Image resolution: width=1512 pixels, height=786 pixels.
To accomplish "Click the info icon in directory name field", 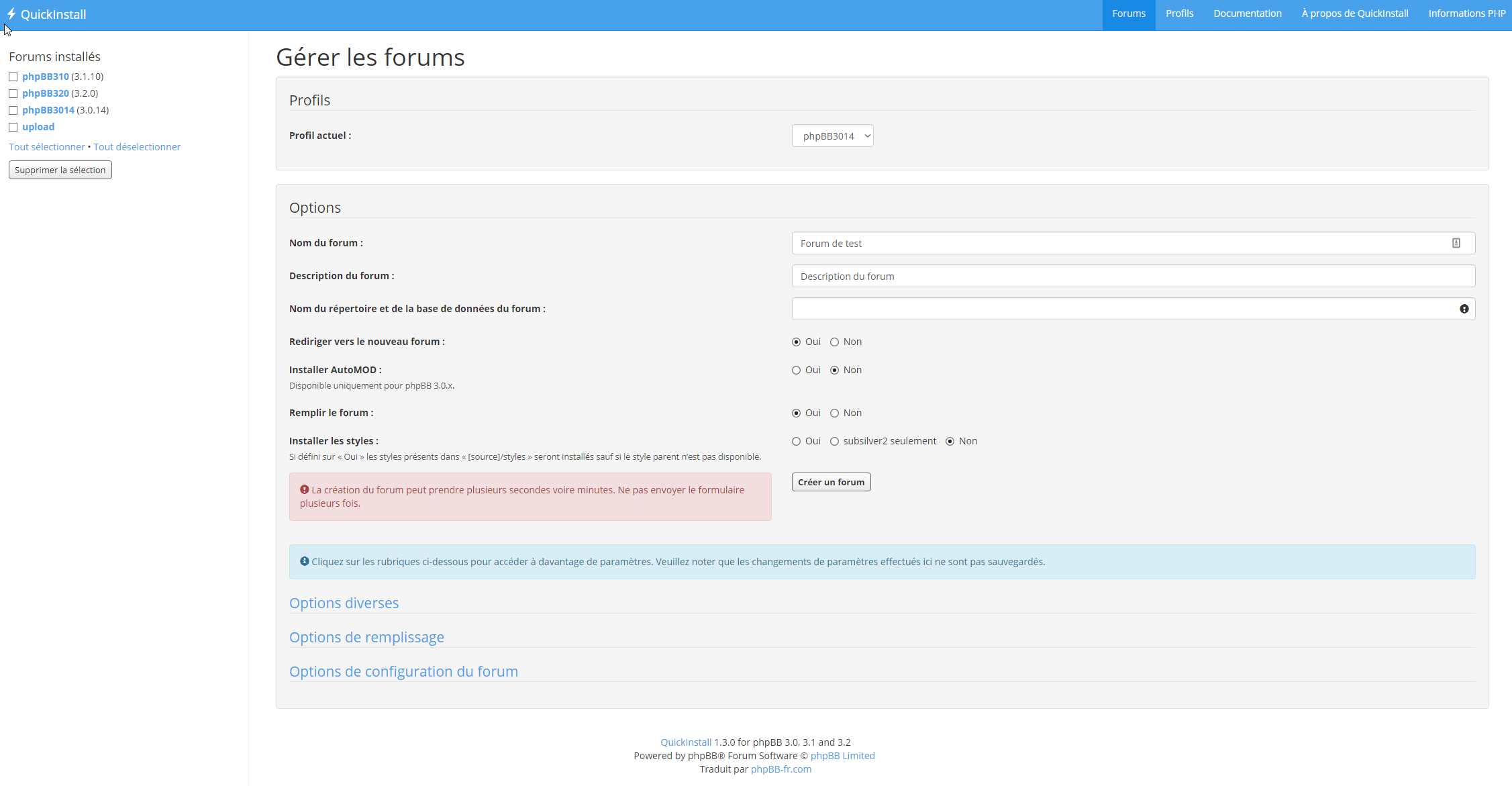I will click(x=1464, y=309).
